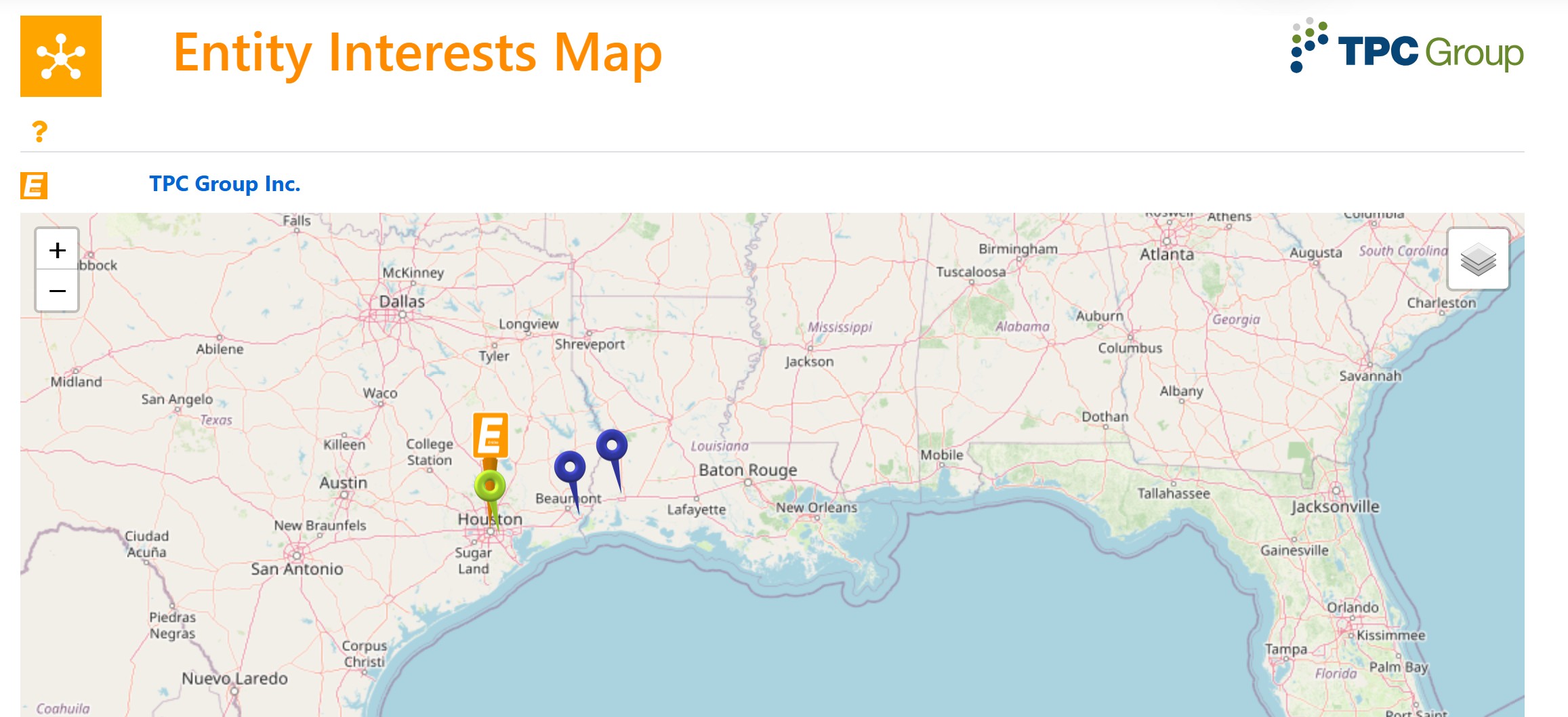1568x717 pixels.
Task: Zoom in the map with plus button
Action: 58,250
